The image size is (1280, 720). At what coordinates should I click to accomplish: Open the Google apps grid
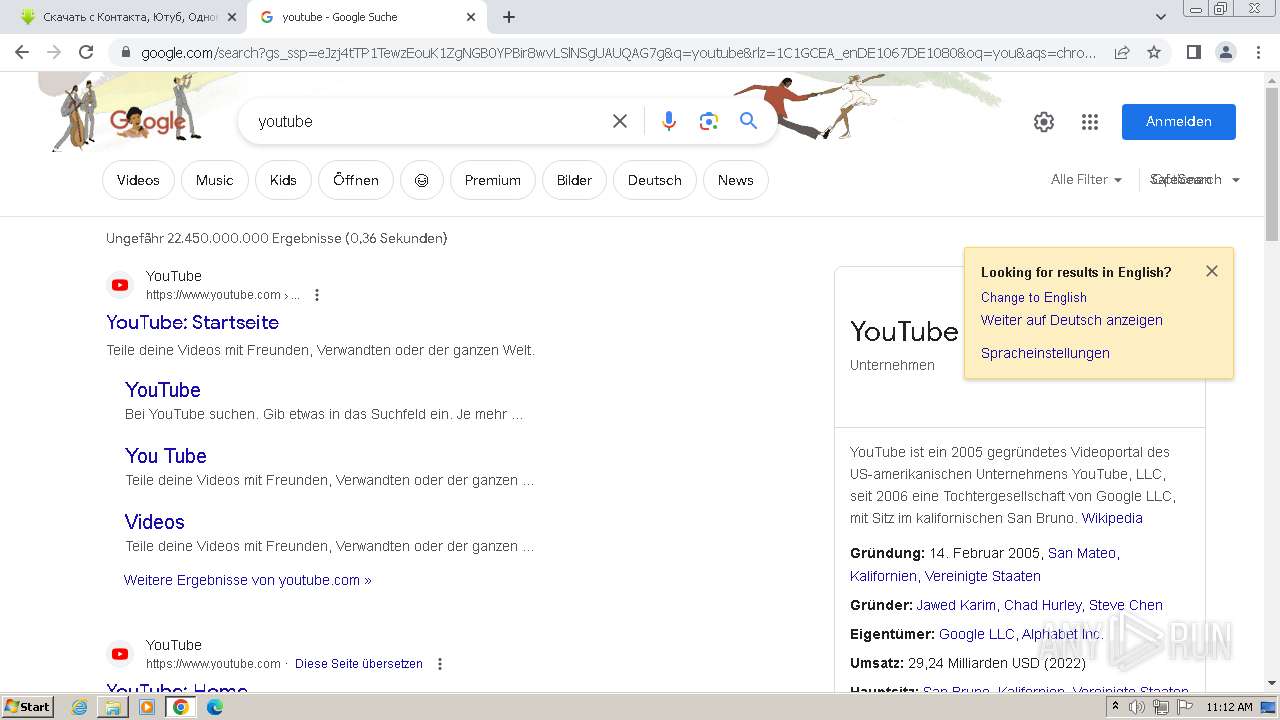pyautogui.click(x=1090, y=122)
